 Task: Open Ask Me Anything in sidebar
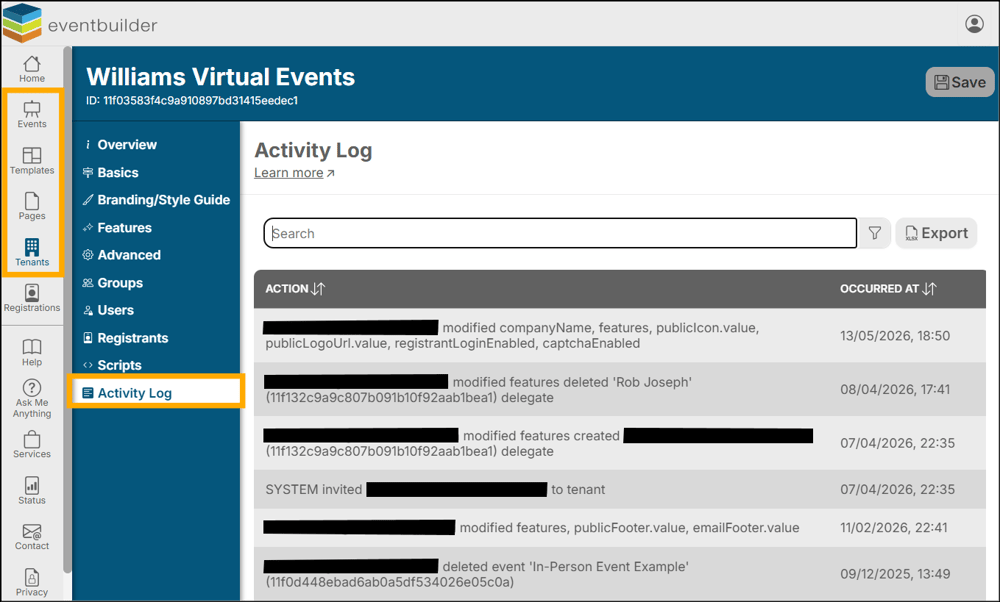pos(31,399)
